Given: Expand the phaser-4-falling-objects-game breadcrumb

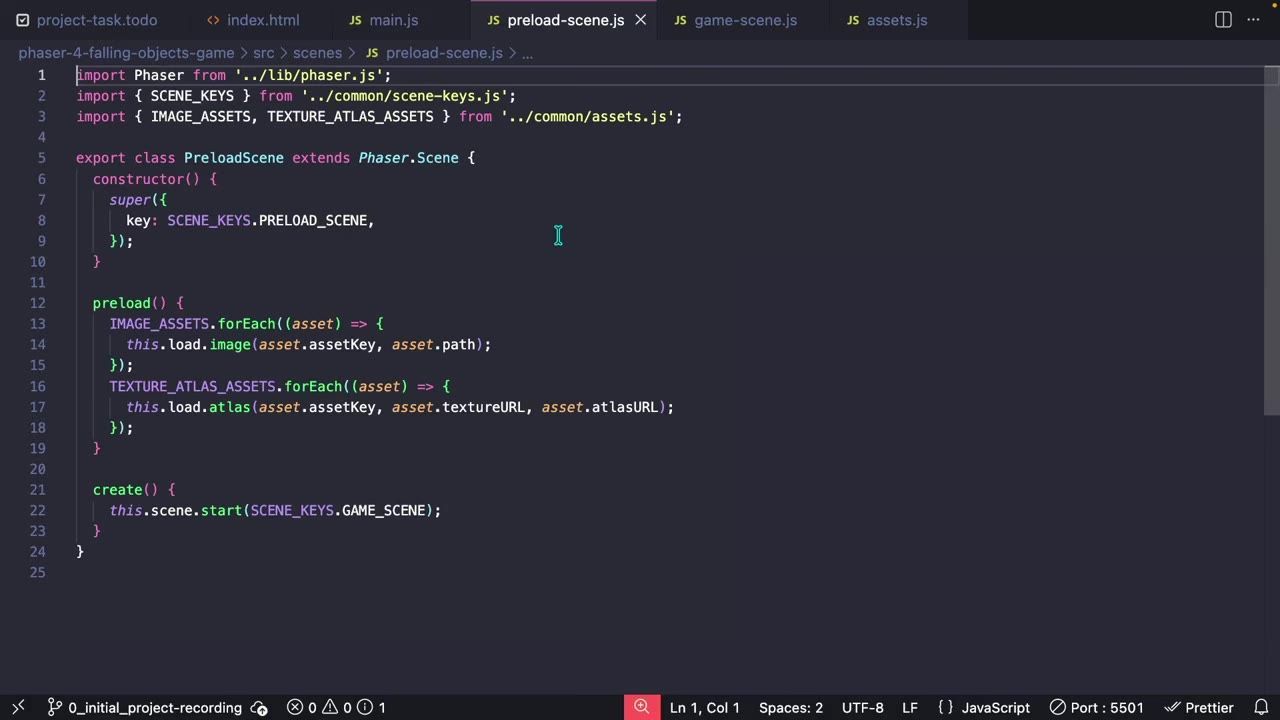Looking at the screenshot, I should 126,53.
